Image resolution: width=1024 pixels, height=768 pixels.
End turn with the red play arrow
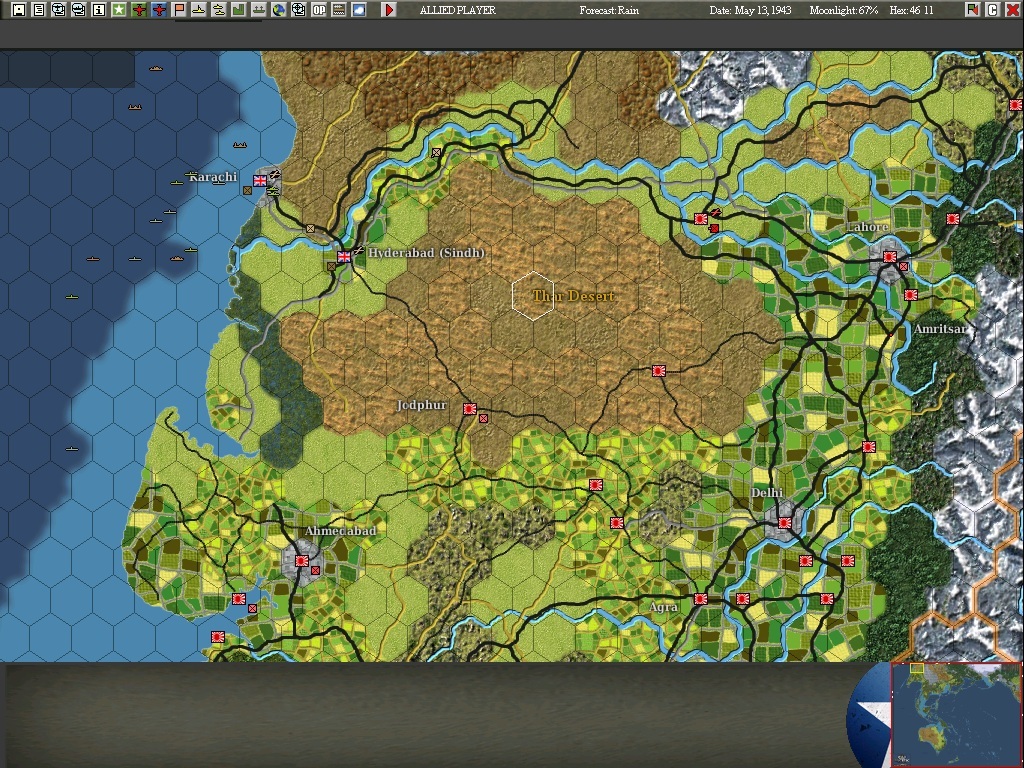(389, 10)
